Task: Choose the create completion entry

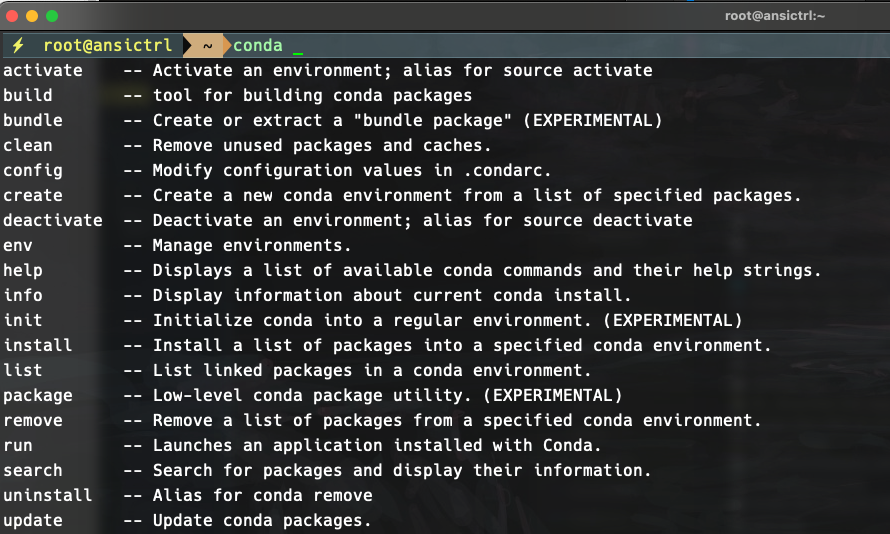Action: pos(33,195)
